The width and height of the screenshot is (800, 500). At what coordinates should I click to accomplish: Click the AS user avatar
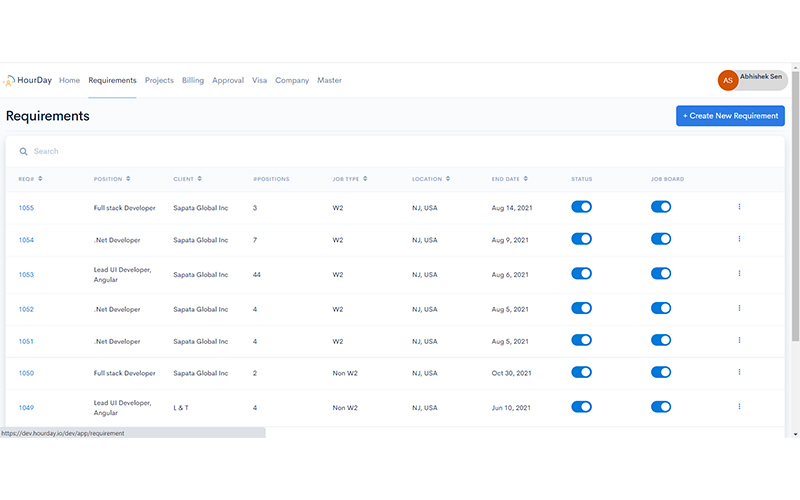pyautogui.click(x=728, y=80)
